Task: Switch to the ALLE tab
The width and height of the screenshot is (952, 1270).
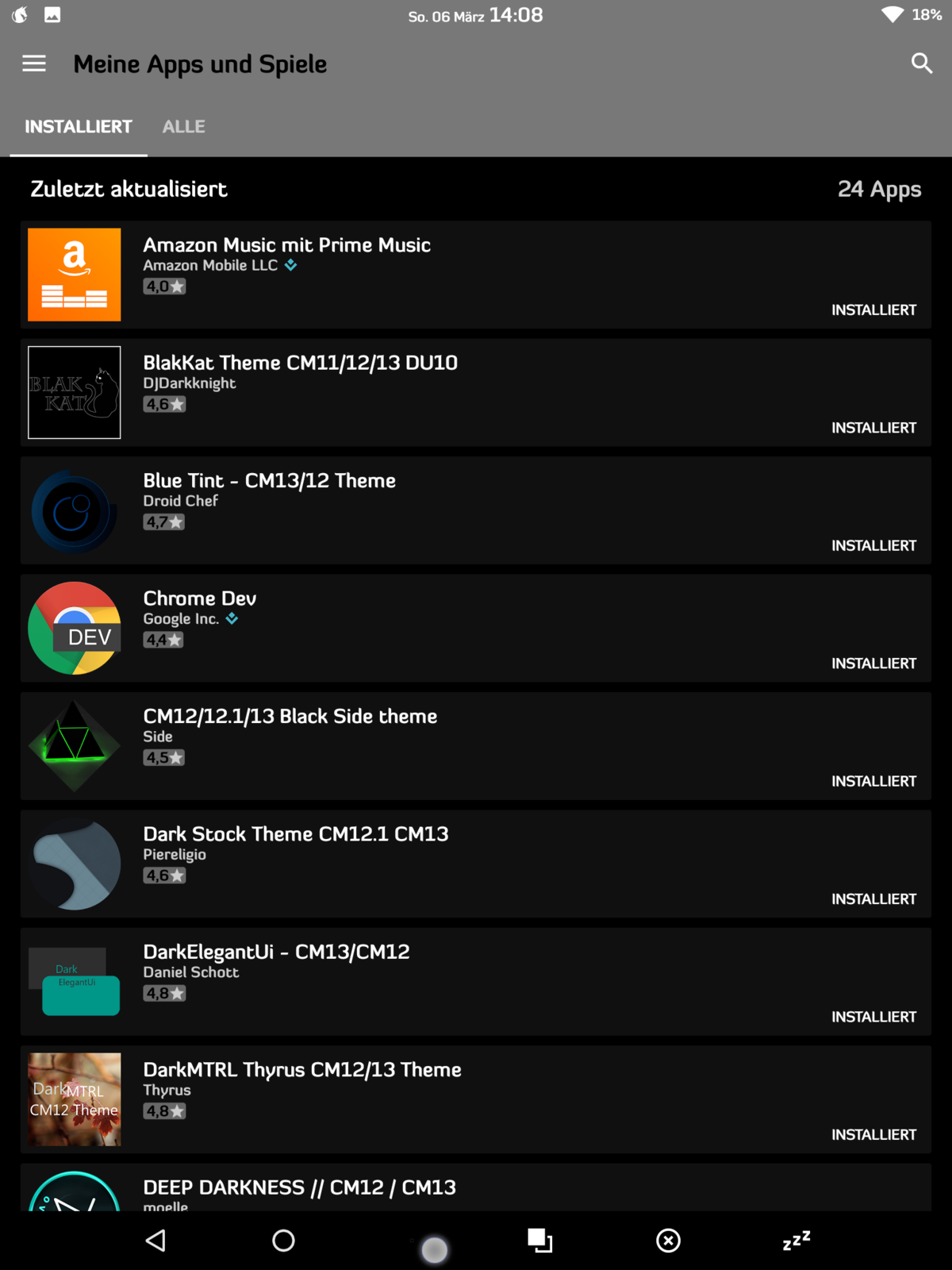Action: [183, 127]
